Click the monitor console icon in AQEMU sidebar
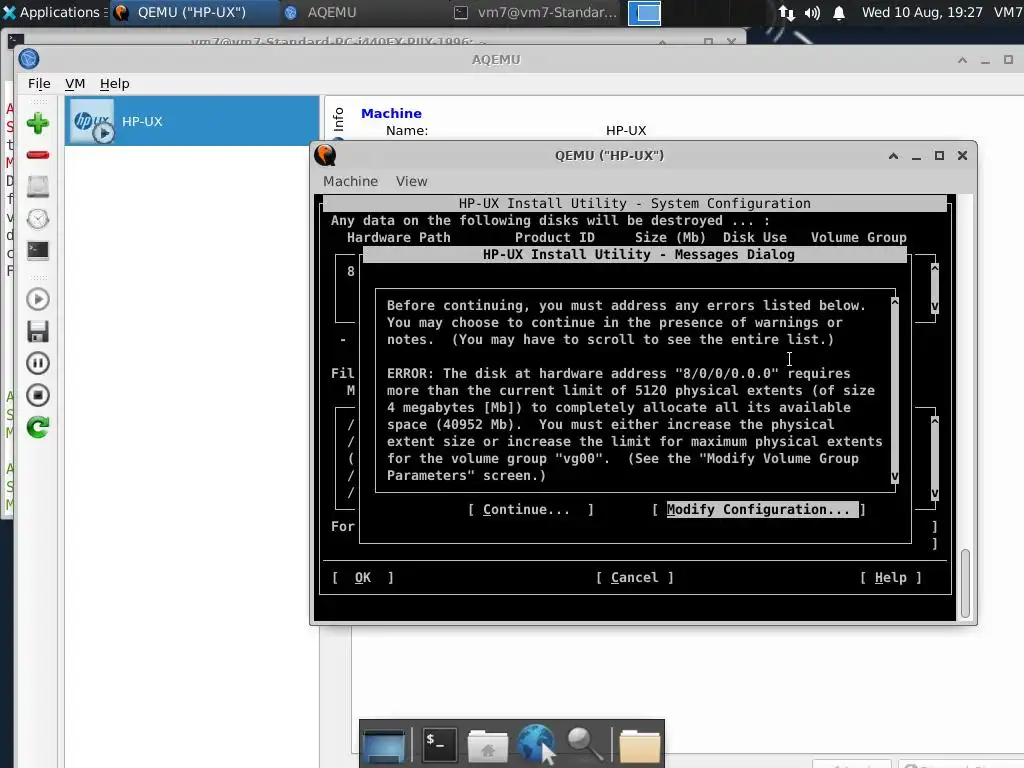The height and width of the screenshot is (768, 1024). (x=38, y=251)
